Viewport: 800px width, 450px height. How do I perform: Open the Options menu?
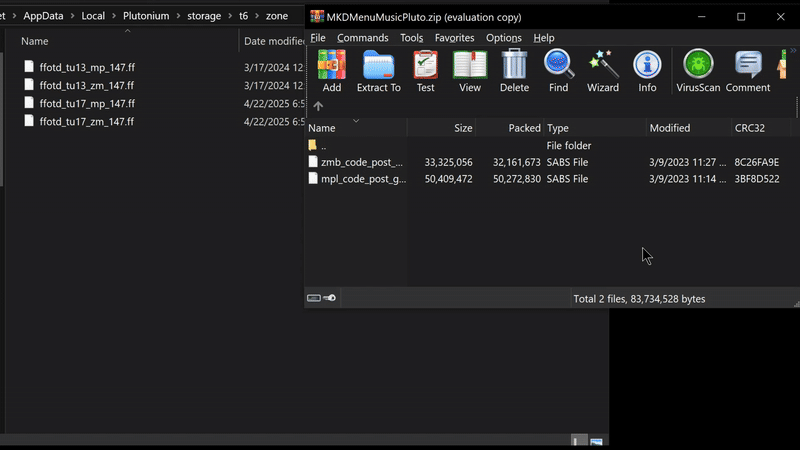tap(503, 38)
